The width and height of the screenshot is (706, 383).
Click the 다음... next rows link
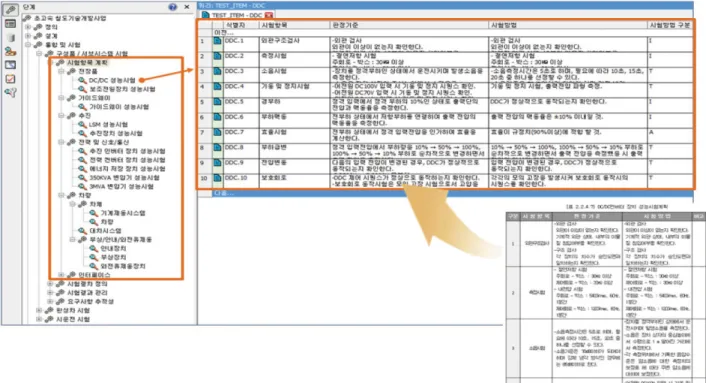[x=224, y=193]
